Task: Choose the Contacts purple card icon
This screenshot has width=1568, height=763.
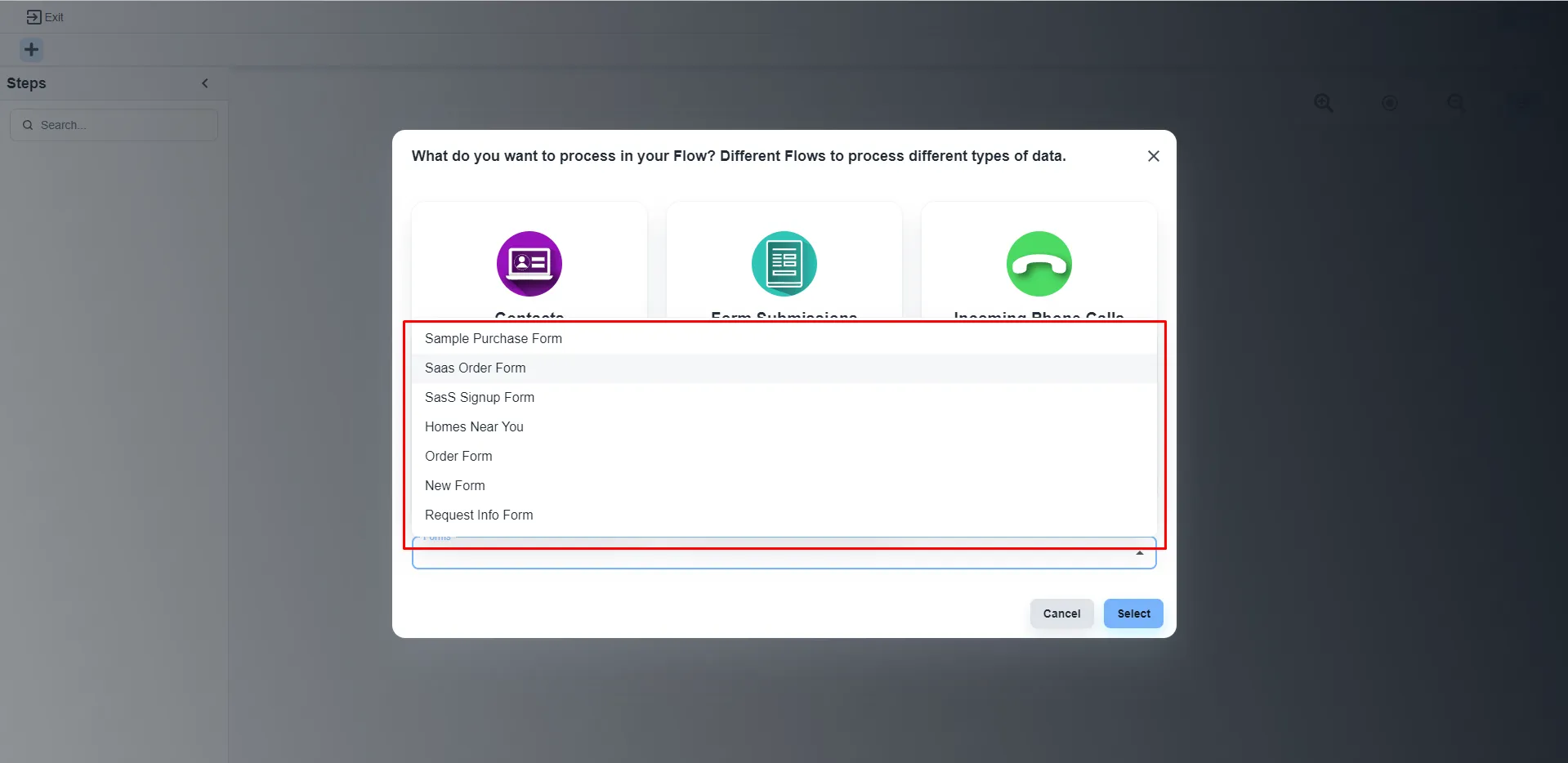Action: pos(529,264)
